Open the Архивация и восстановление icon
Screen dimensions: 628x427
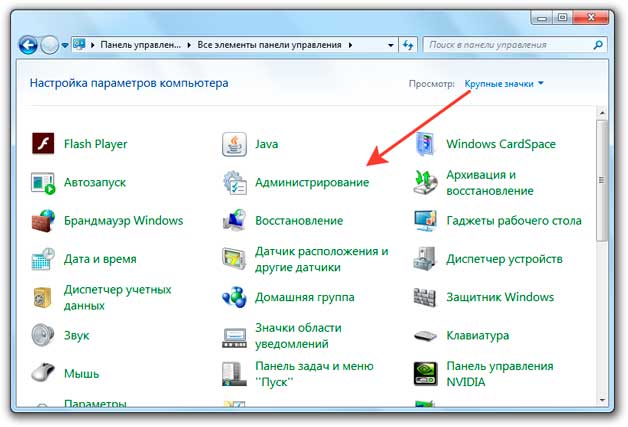click(425, 183)
